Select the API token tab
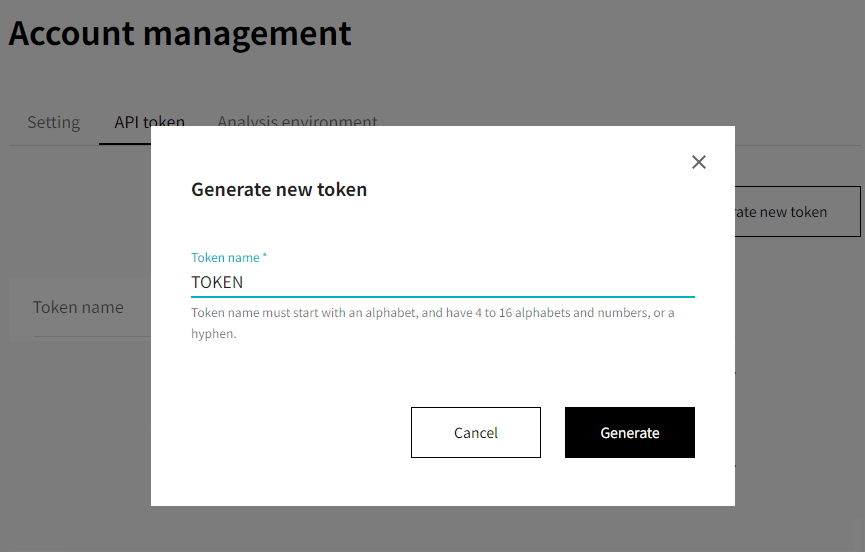 [149, 122]
